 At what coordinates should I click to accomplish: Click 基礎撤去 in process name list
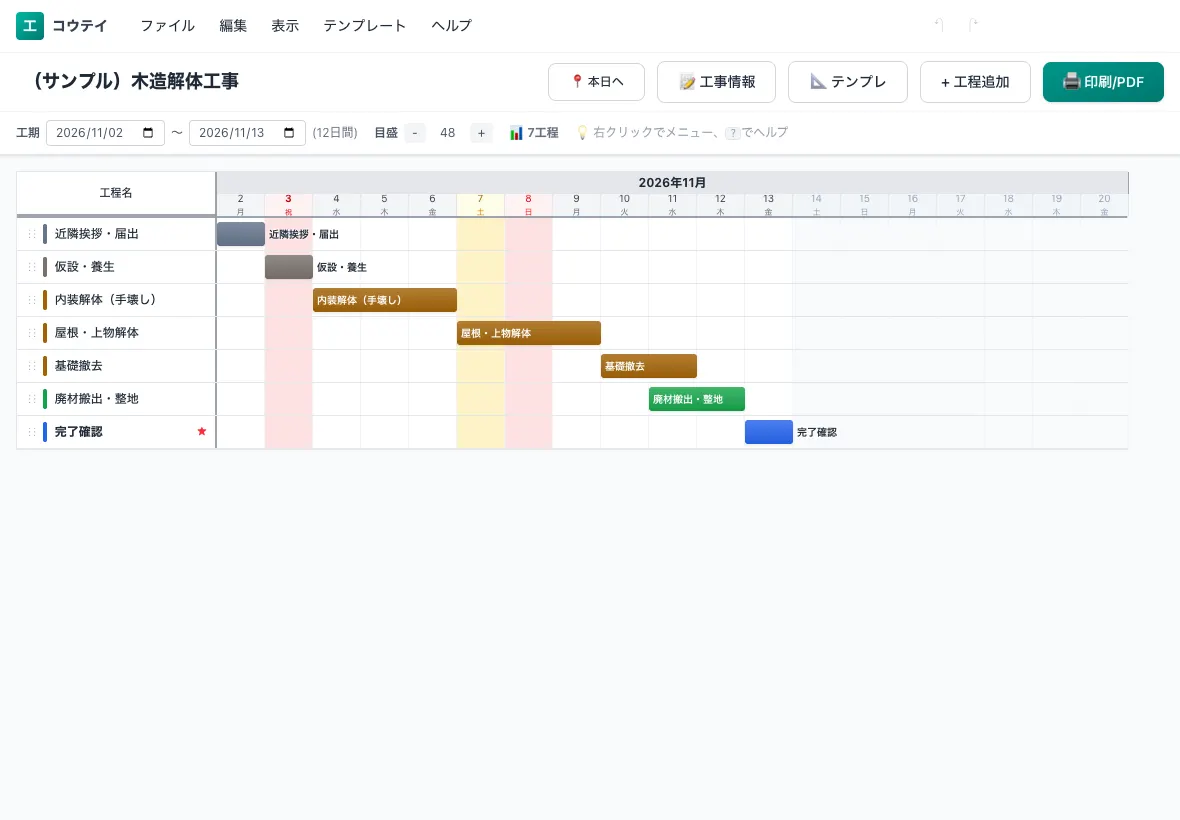coord(78,366)
